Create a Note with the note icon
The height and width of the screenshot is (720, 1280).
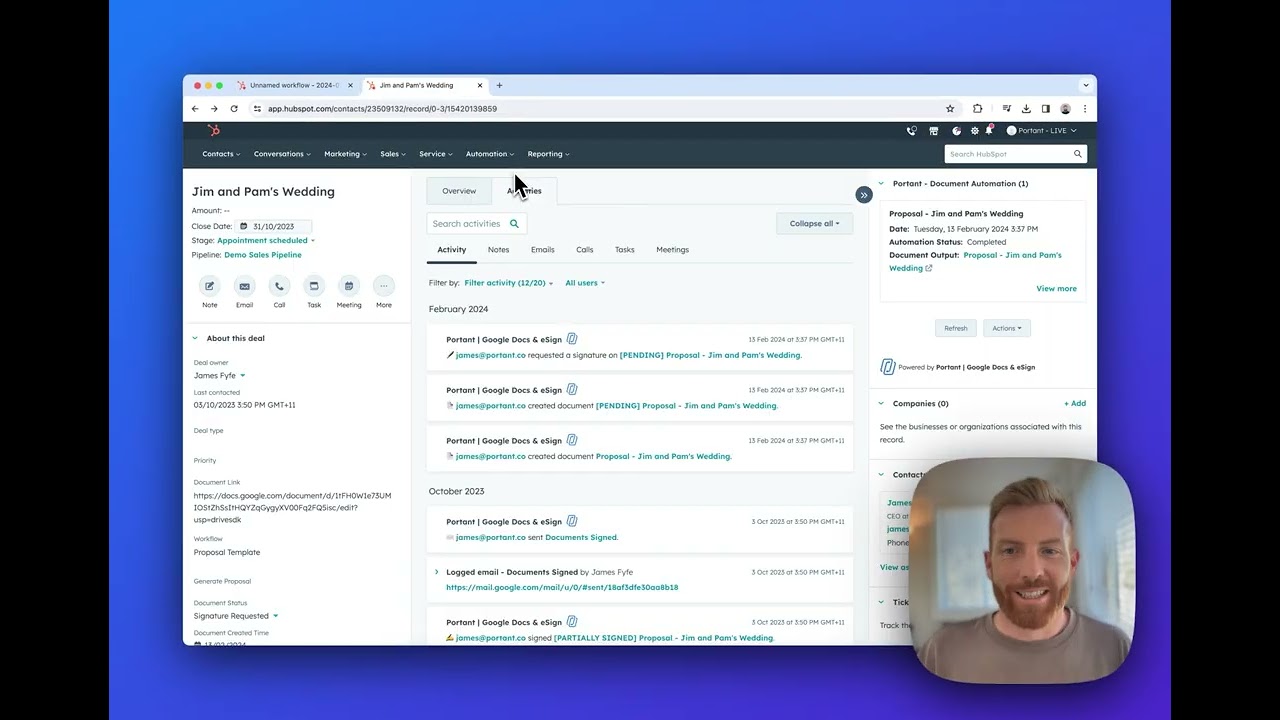pyautogui.click(x=209, y=286)
